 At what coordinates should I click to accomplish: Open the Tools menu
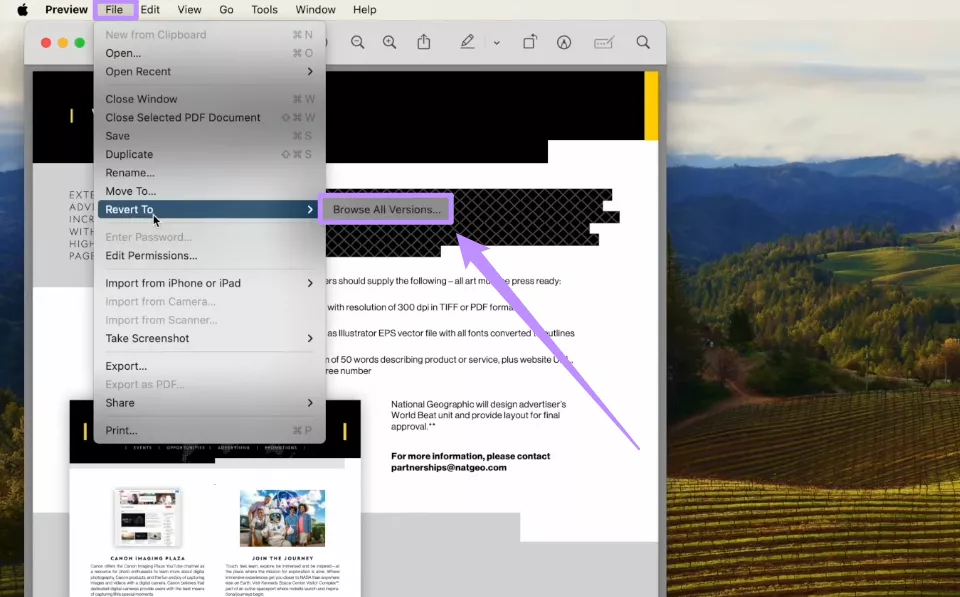[264, 10]
